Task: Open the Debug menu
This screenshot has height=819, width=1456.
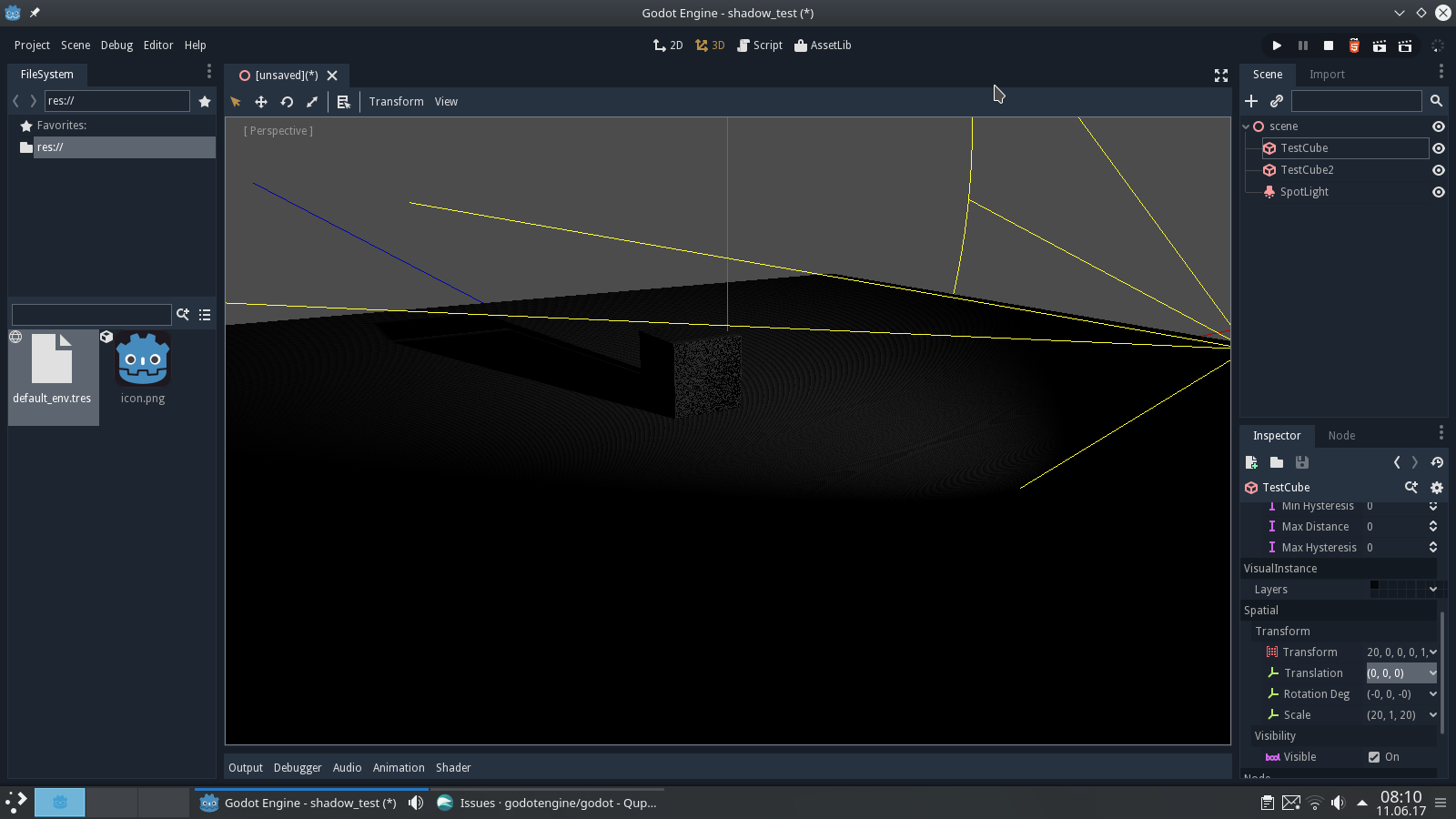Action: pos(116,45)
